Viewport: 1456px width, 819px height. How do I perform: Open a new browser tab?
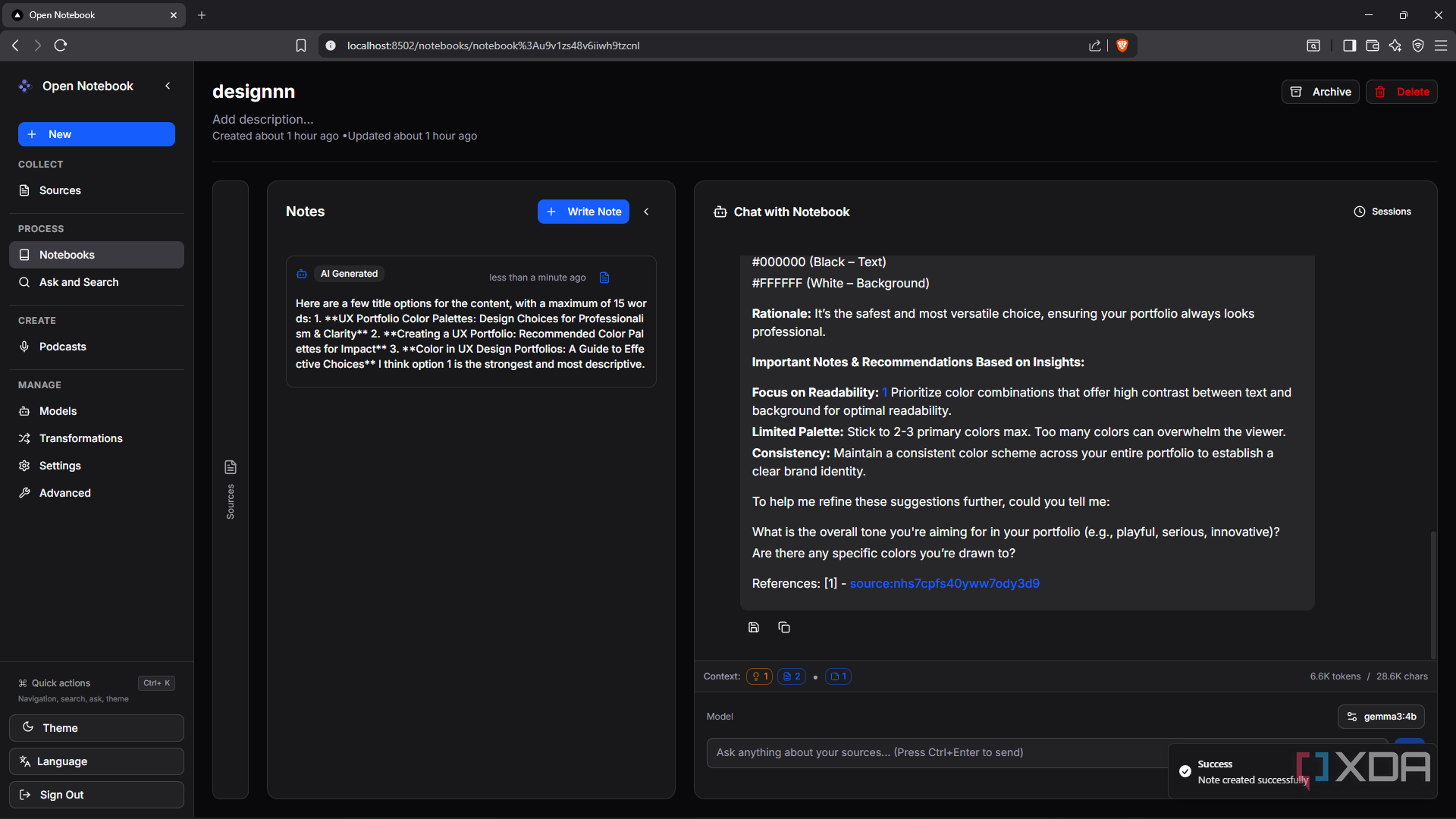pyautogui.click(x=202, y=15)
